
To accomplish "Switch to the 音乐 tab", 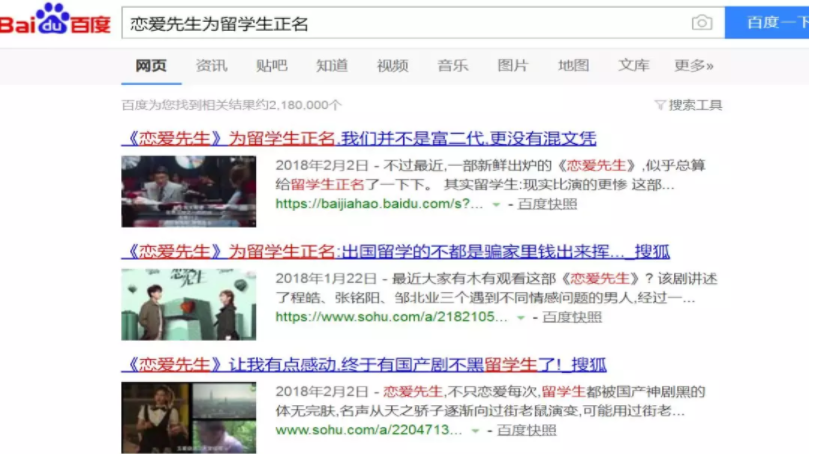I will tap(453, 66).
